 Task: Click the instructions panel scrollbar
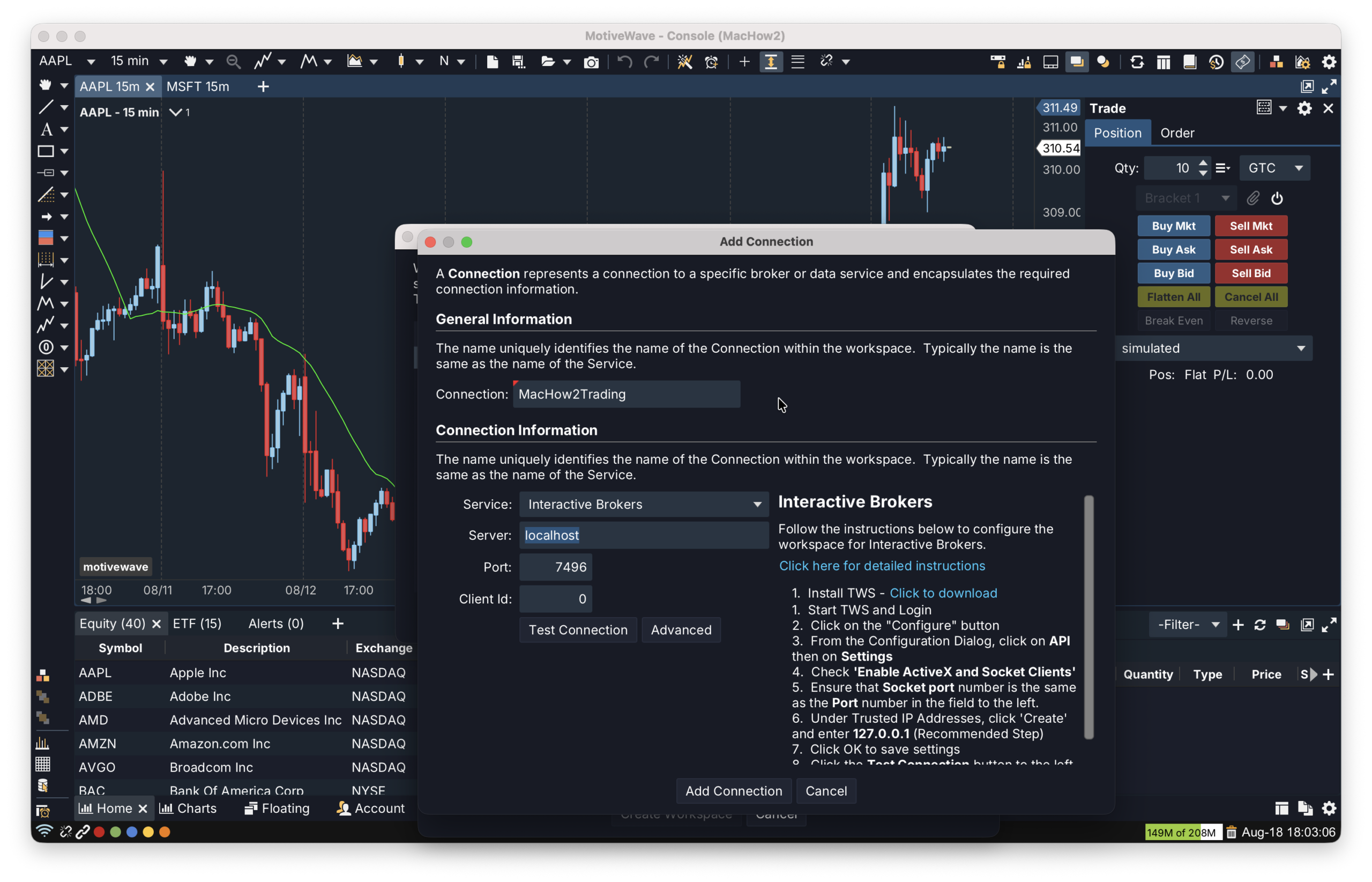(x=1088, y=618)
